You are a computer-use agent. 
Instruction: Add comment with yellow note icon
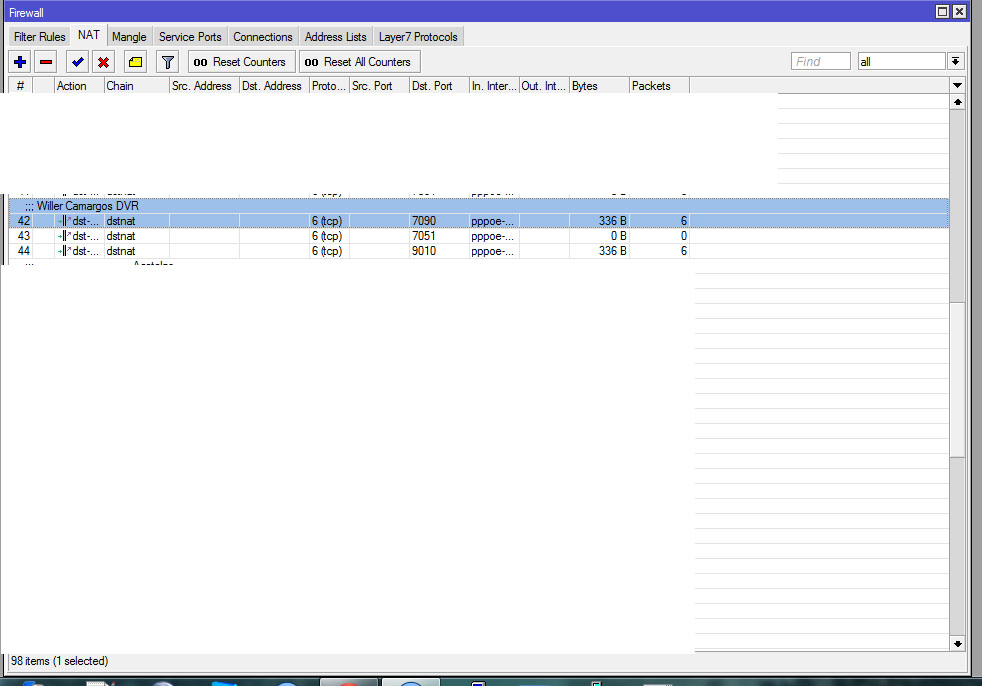(x=135, y=62)
